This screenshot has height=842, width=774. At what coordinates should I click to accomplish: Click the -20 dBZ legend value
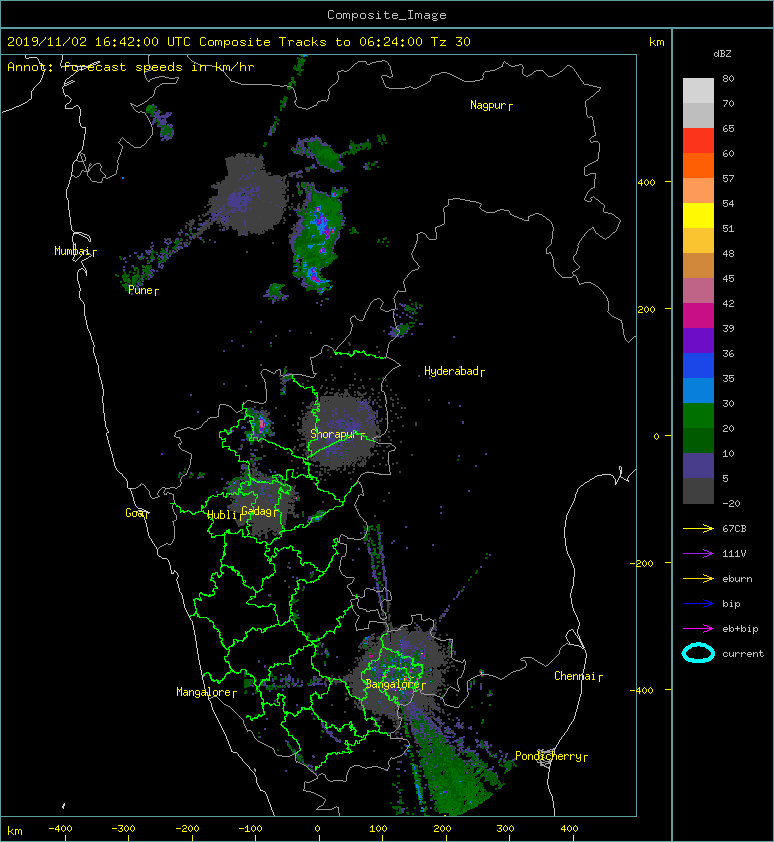731,504
